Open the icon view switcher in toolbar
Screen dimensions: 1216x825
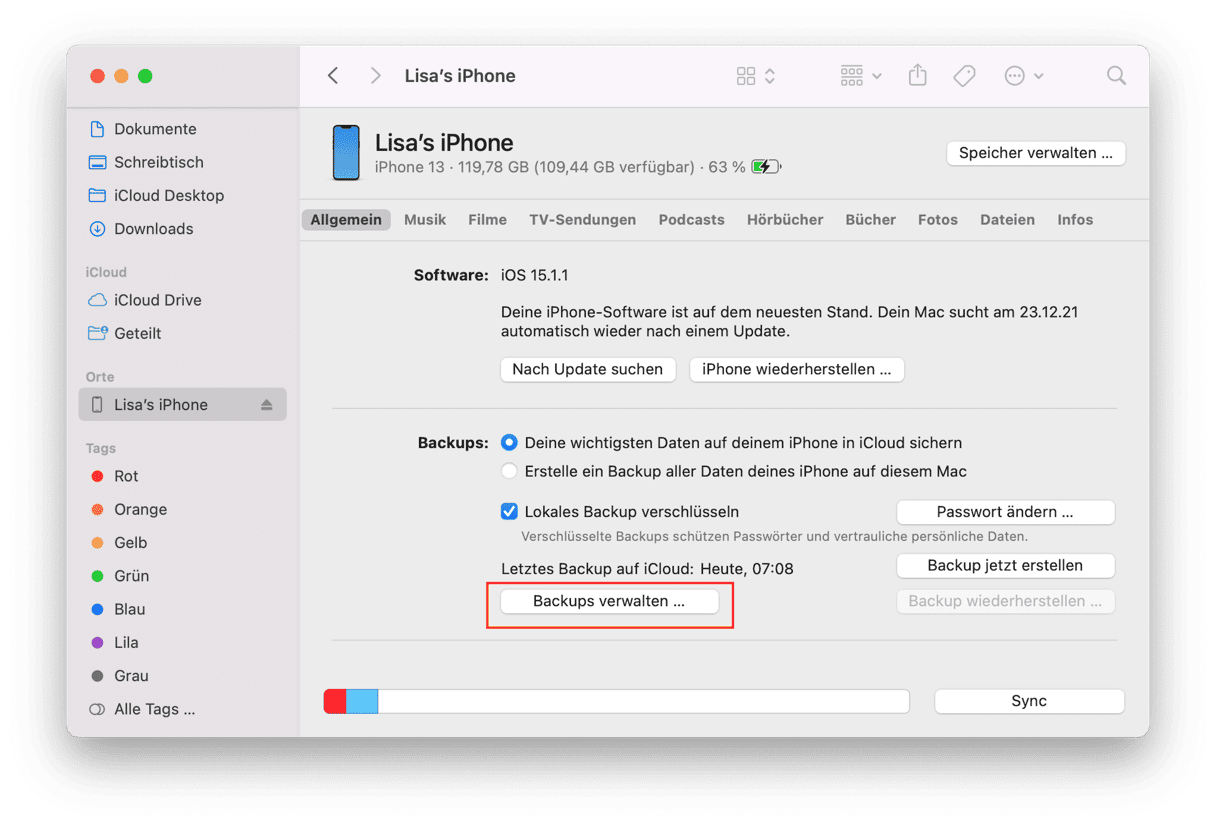coord(756,76)
